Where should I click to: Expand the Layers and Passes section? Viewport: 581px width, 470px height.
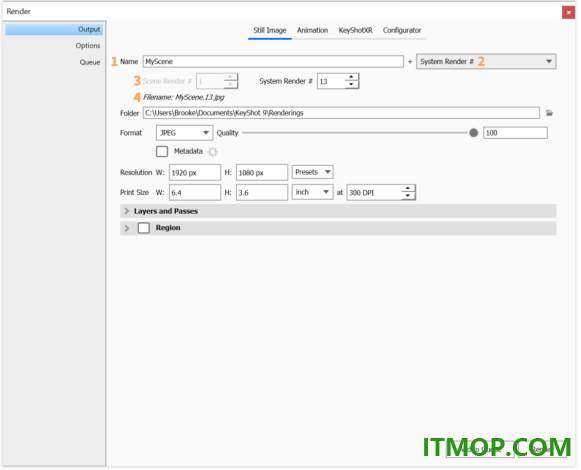[x=127, y=211]
